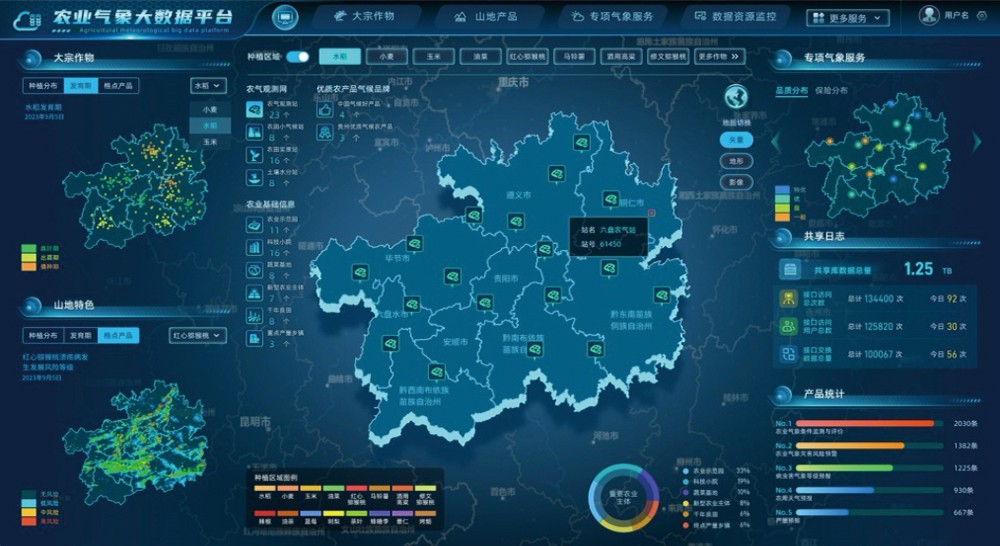Image resolution: width=1000 pixels, height=546 pixels.
Task: Switch to 格点产品 tab in 大宗作物 panel
Action: [119, 85]
